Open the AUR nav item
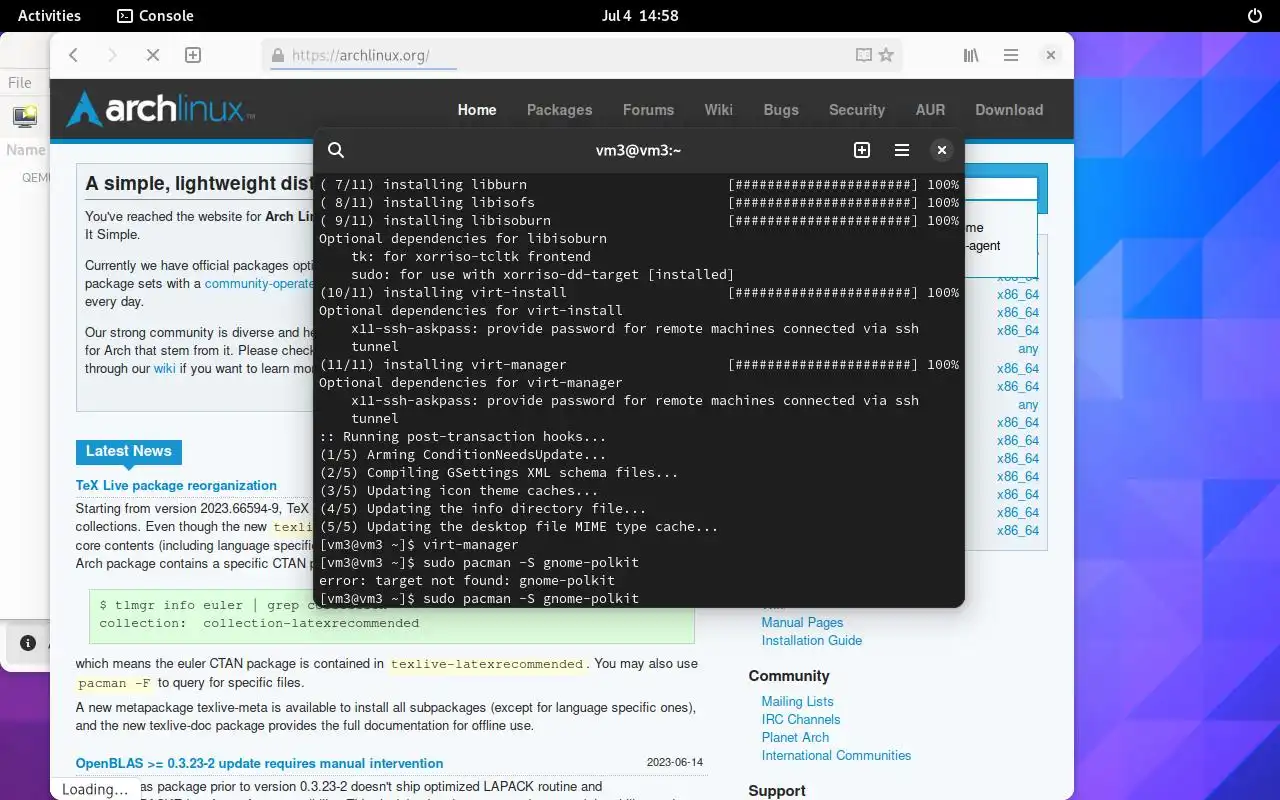The image size is (1280, 800). [x=930, y=110]
